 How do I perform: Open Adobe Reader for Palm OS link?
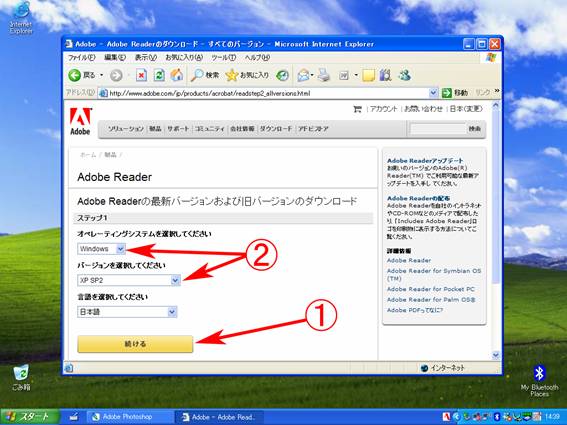[x=431, y=299]
